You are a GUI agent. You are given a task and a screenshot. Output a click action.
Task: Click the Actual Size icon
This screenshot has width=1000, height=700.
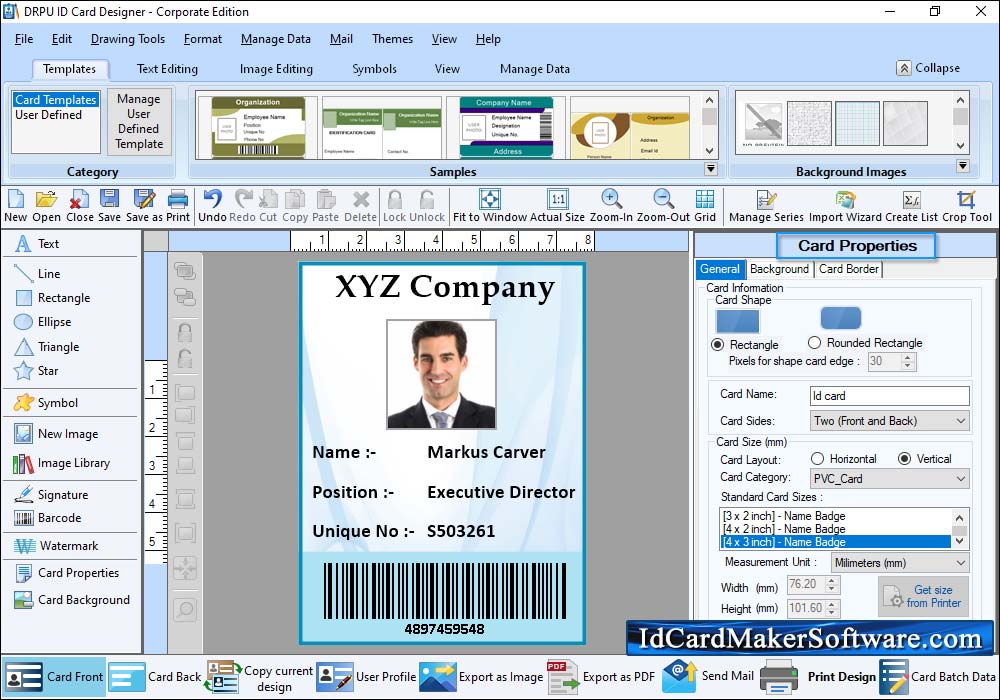(x=557, y=199)
